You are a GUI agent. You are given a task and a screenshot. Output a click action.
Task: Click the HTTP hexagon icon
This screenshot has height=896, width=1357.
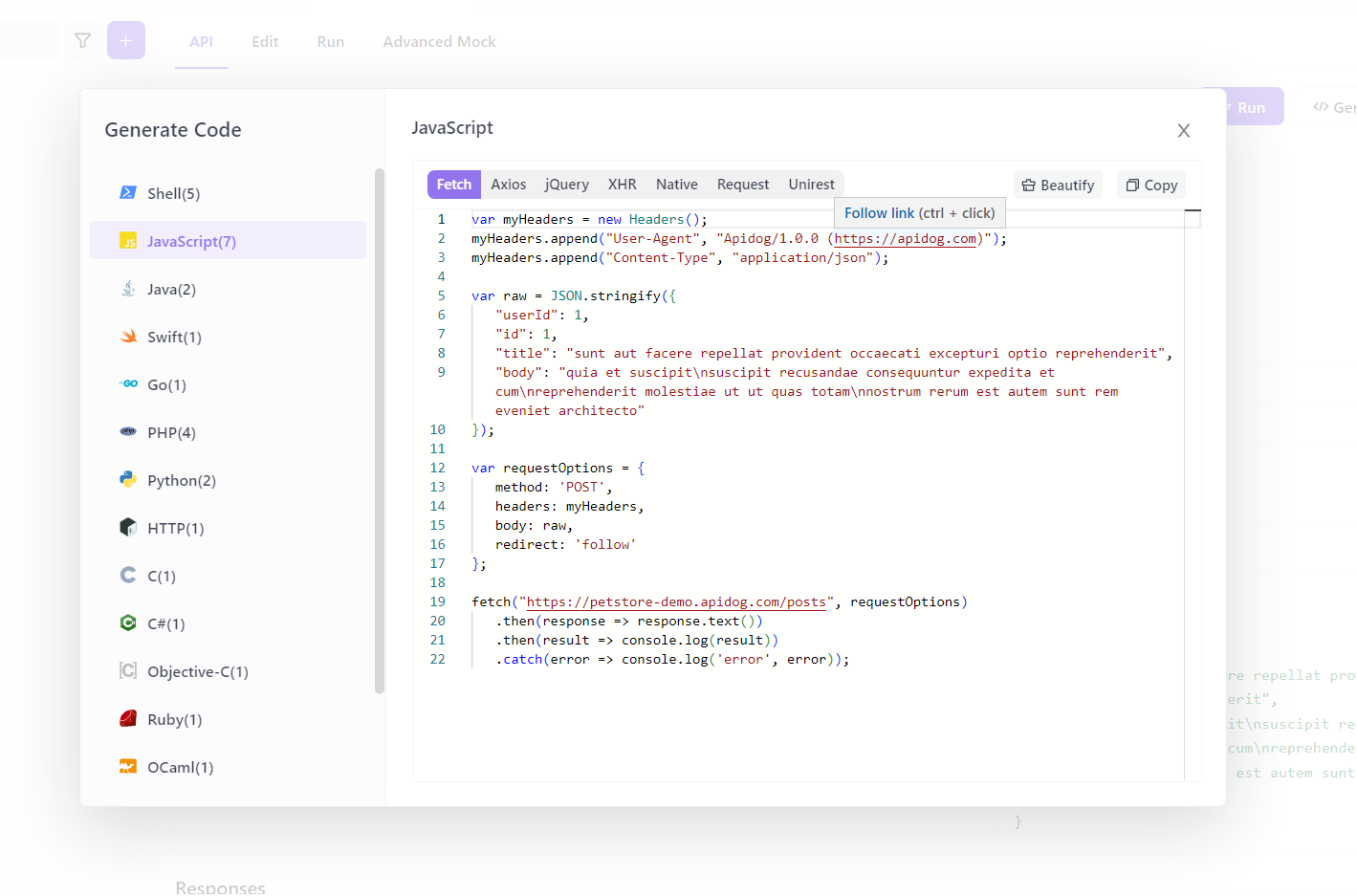click(x=128, y=528)
